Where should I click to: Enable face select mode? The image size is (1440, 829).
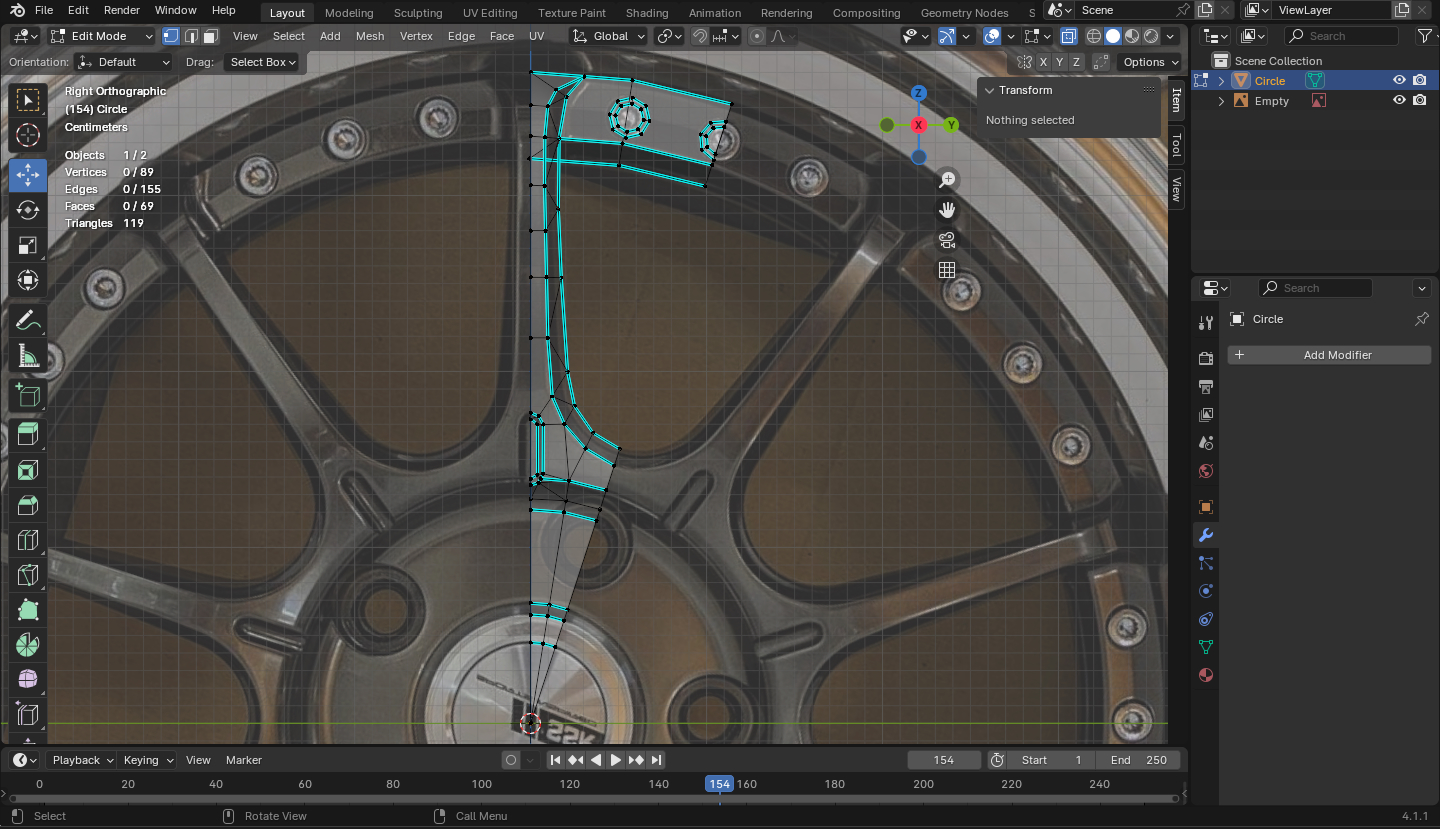click(x=210, y=36)
